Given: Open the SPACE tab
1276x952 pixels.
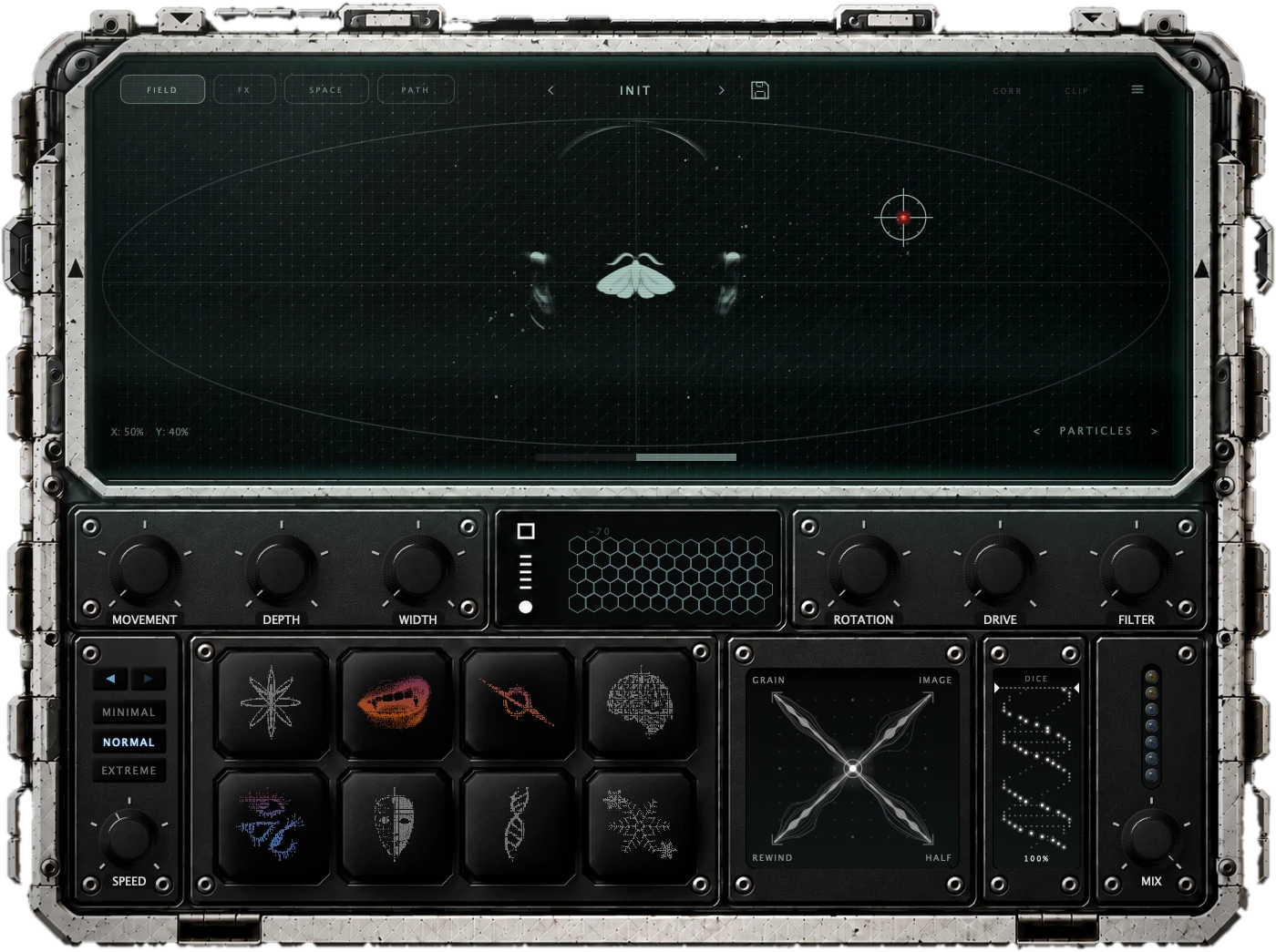Looking at the screenshot, I should (x=326, y=89).
